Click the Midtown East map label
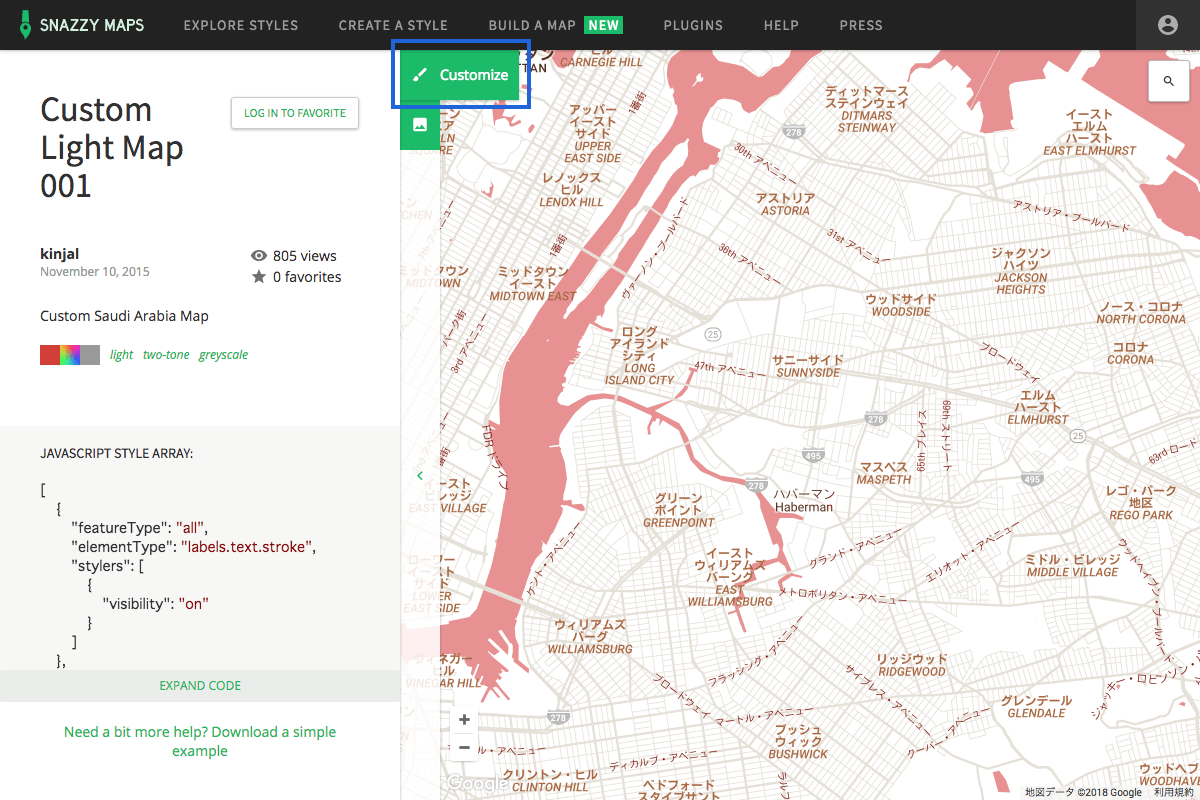Image resolution: width=1200 pixels, height=800 pixels. pyautogui.click(x=533, y=284)
